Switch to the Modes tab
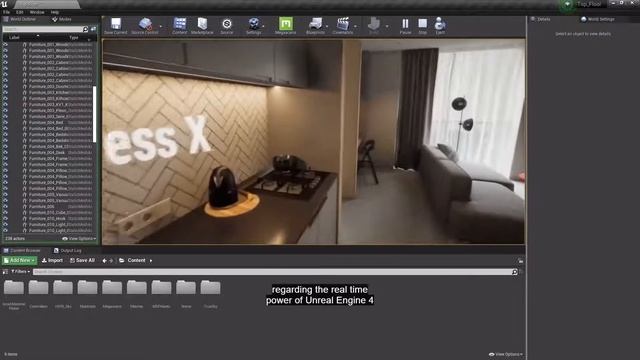The height and width of the screenshot is (360, 640). pyautogui.click(x=62, y=19)
